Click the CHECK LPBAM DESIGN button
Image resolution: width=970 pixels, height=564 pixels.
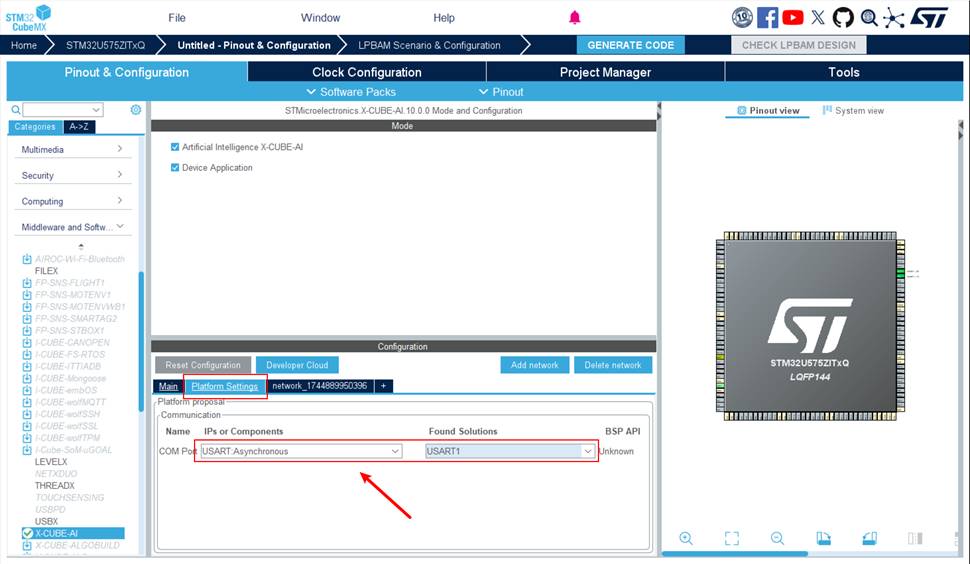click(x=799, y=45)
